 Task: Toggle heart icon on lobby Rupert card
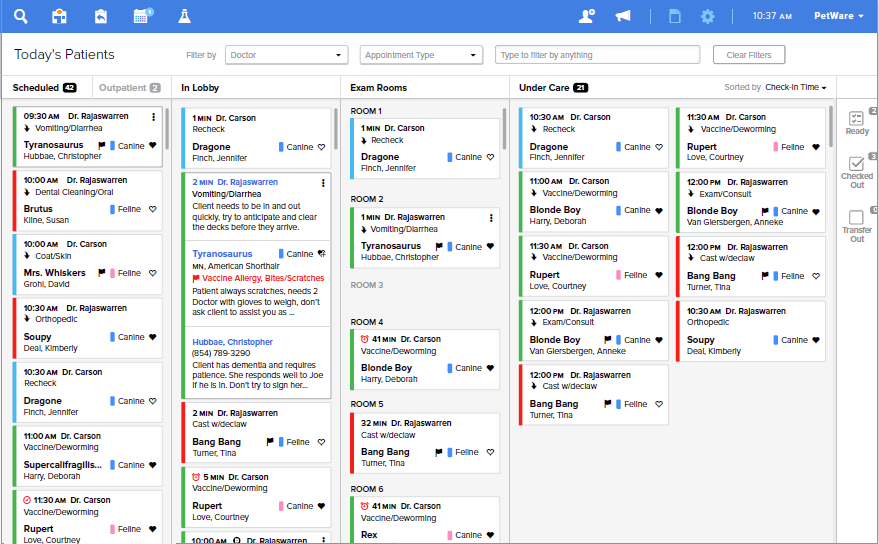tap(321, 506)
